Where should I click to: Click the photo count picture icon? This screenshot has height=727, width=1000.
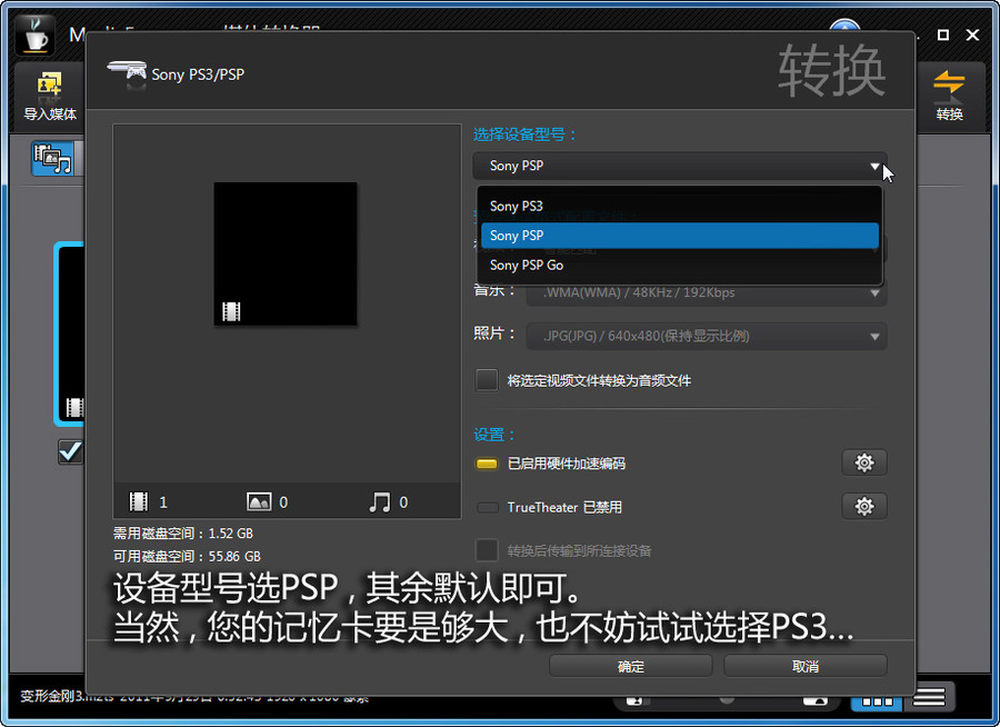(258, 502)
